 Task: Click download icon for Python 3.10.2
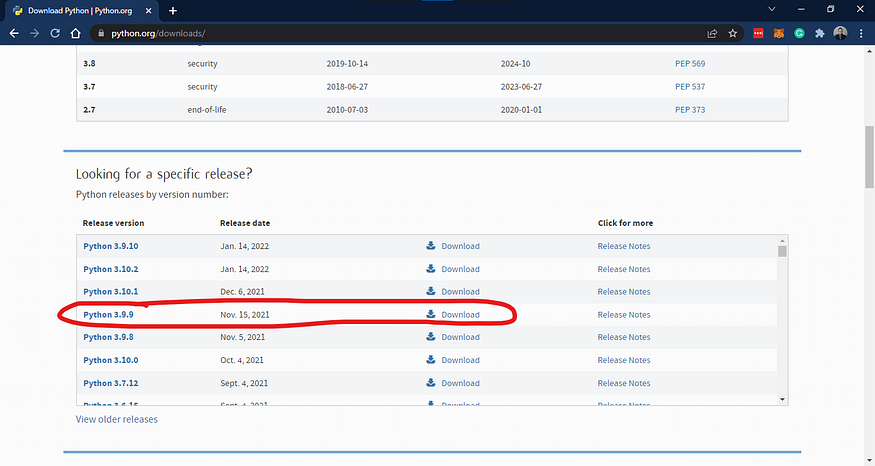[x=431, y=268]
